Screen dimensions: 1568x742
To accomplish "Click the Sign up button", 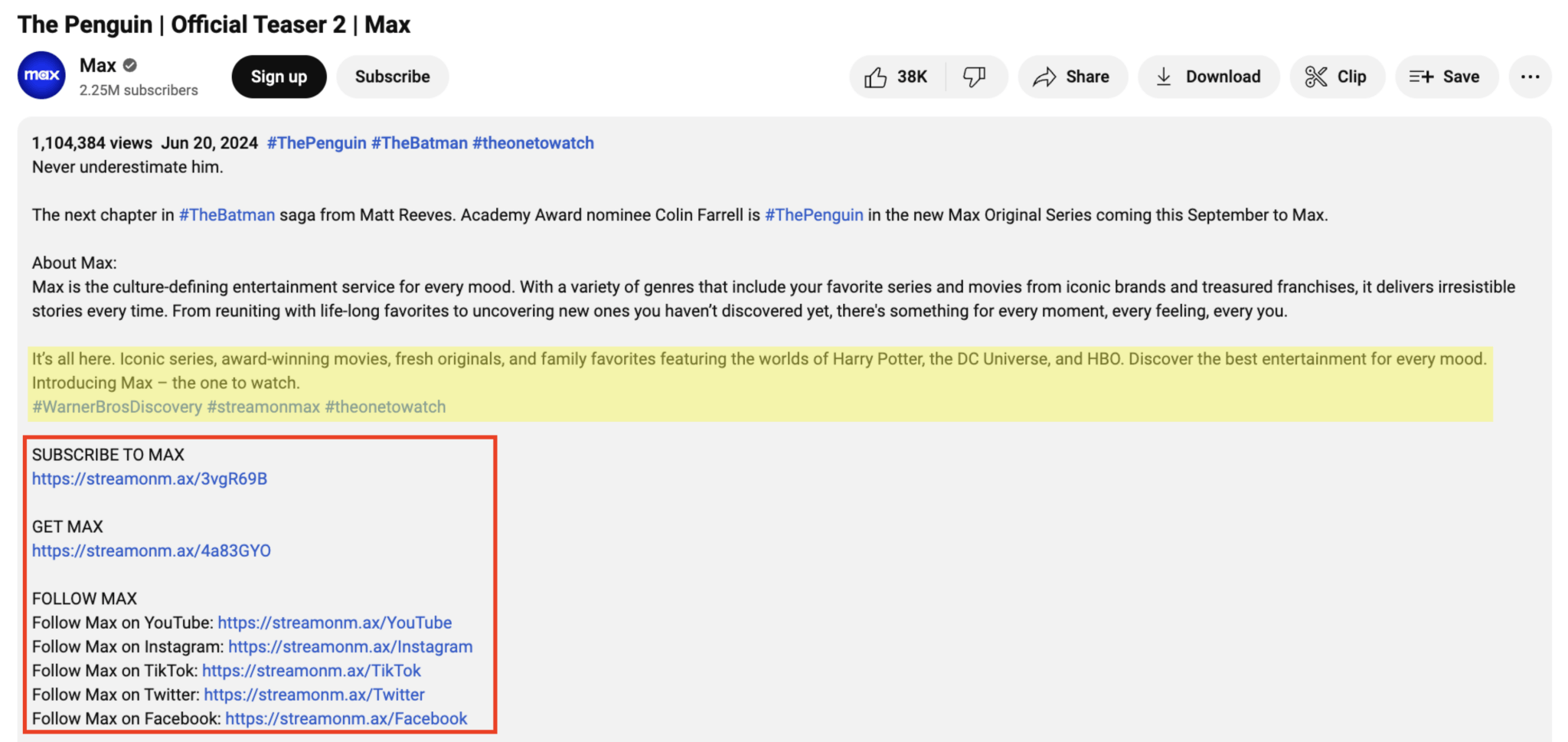I will [279, 77].
